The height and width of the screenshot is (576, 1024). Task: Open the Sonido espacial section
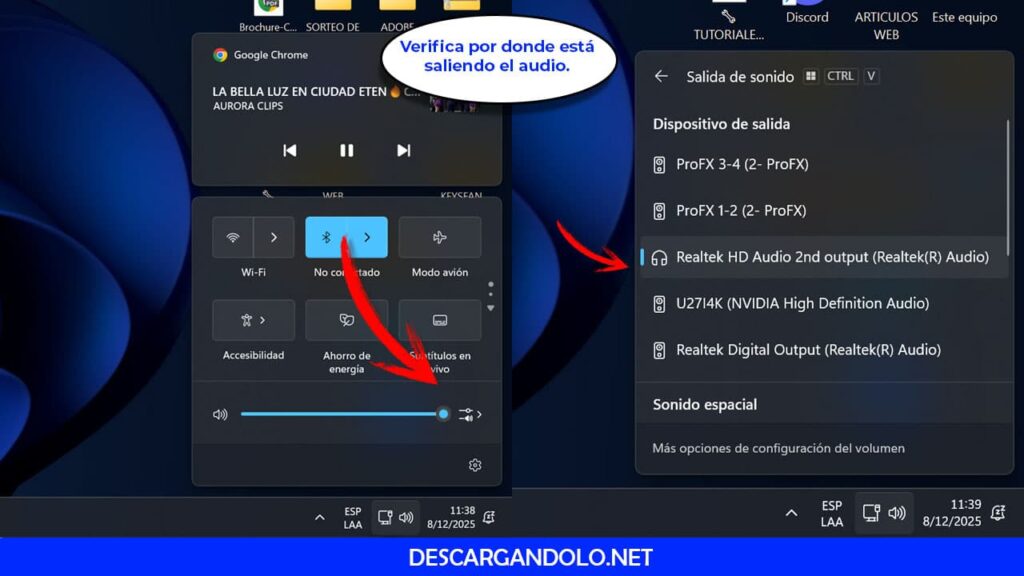pyautogui.click(x=705, y=403)
